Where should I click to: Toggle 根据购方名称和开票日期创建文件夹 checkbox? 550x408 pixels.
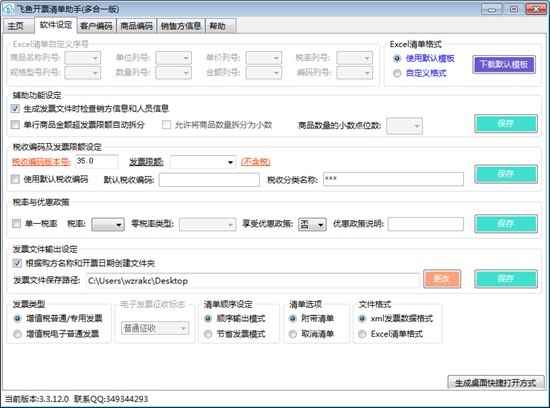84,263
